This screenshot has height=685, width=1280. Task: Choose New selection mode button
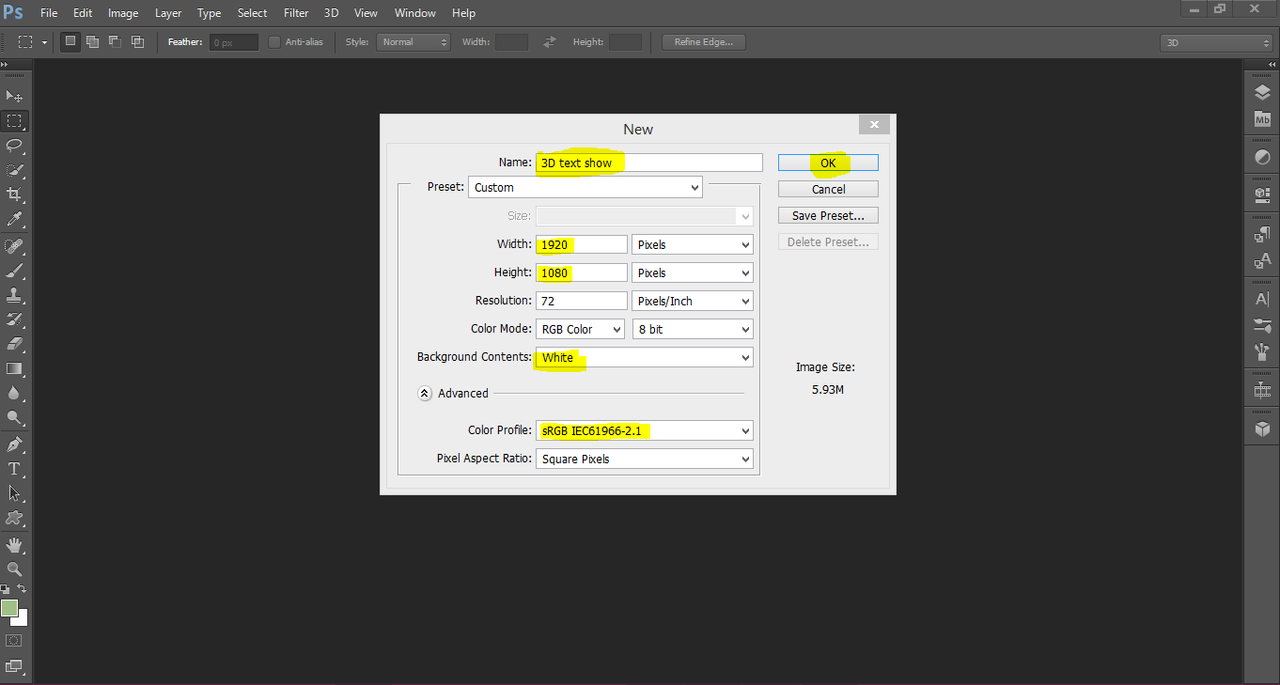pos(70,42)
